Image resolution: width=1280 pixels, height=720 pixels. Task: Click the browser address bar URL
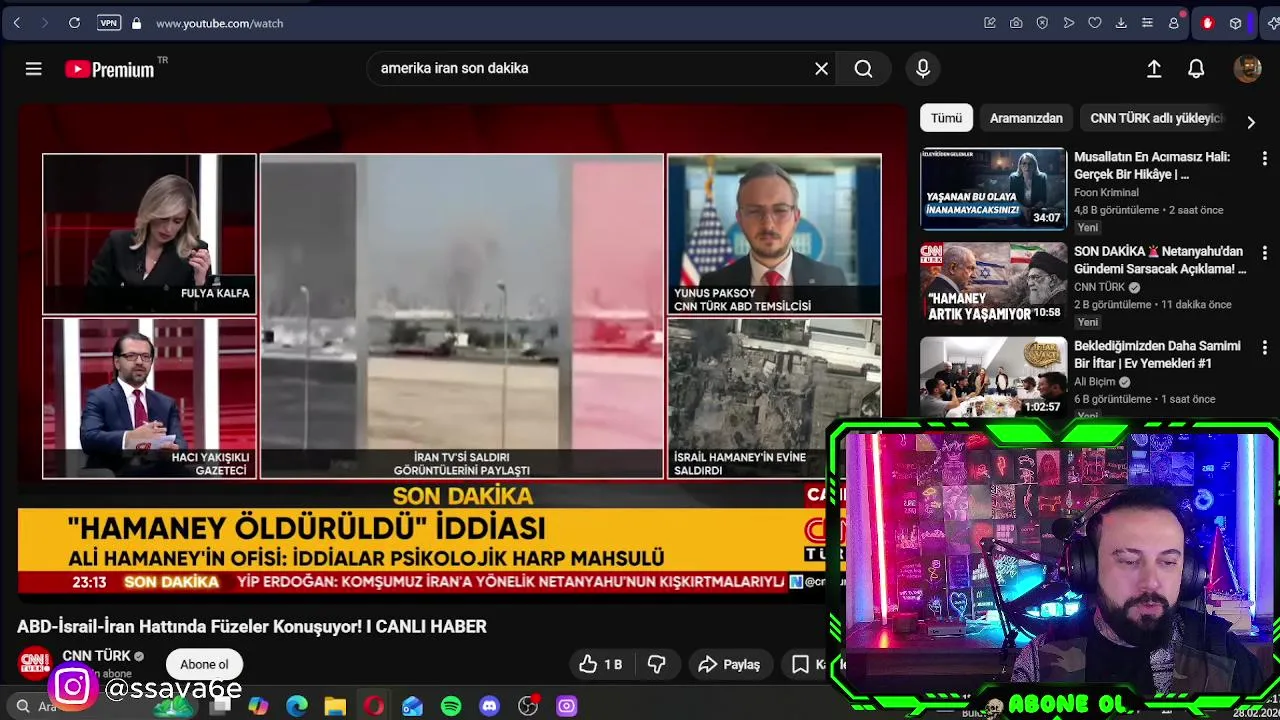pyautogui.click(x=219, y=23)
